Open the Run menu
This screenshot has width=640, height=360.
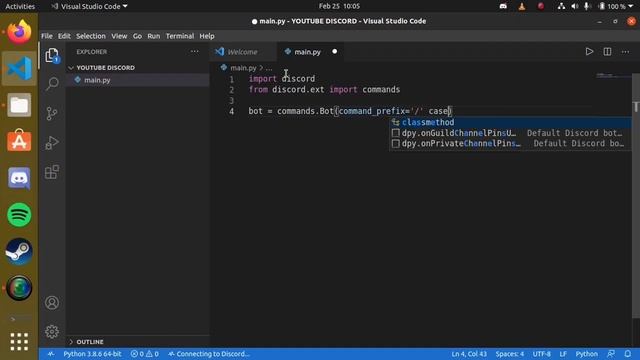(153, 36)
